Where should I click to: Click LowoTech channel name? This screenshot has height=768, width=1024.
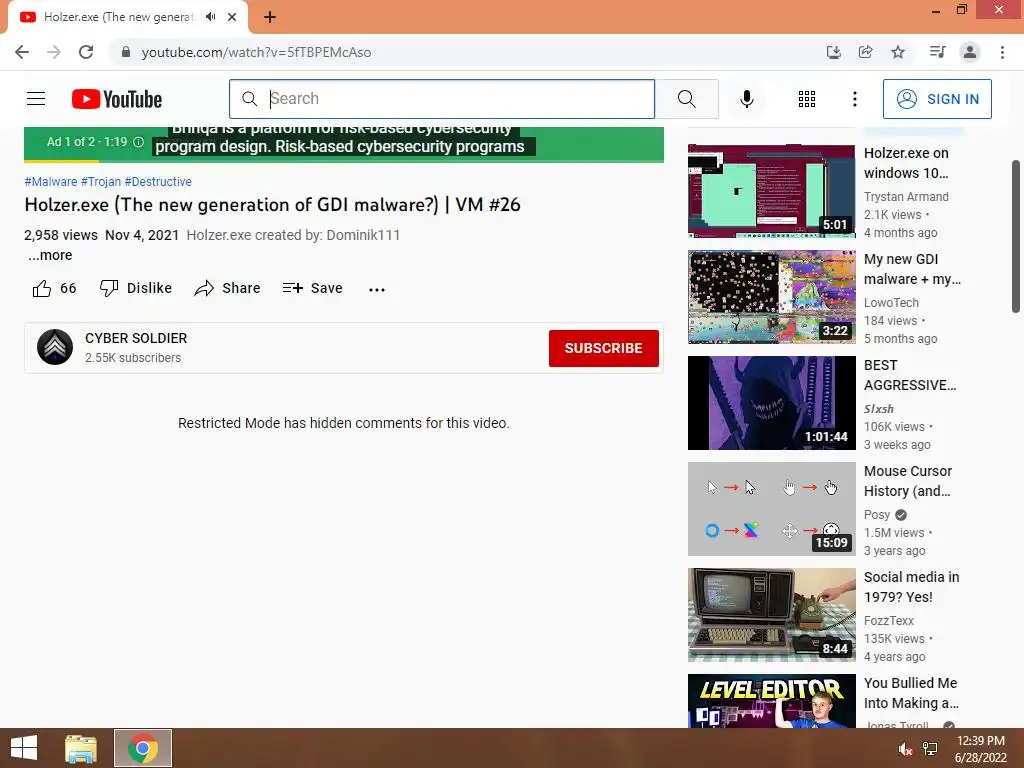[x=891, y=302]
